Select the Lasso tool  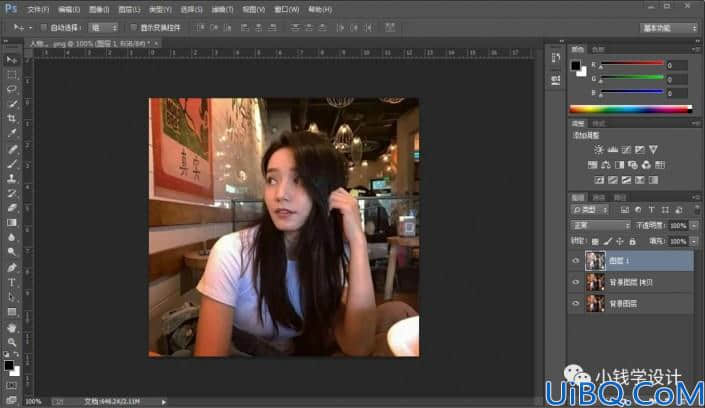[x=12, y=89]
